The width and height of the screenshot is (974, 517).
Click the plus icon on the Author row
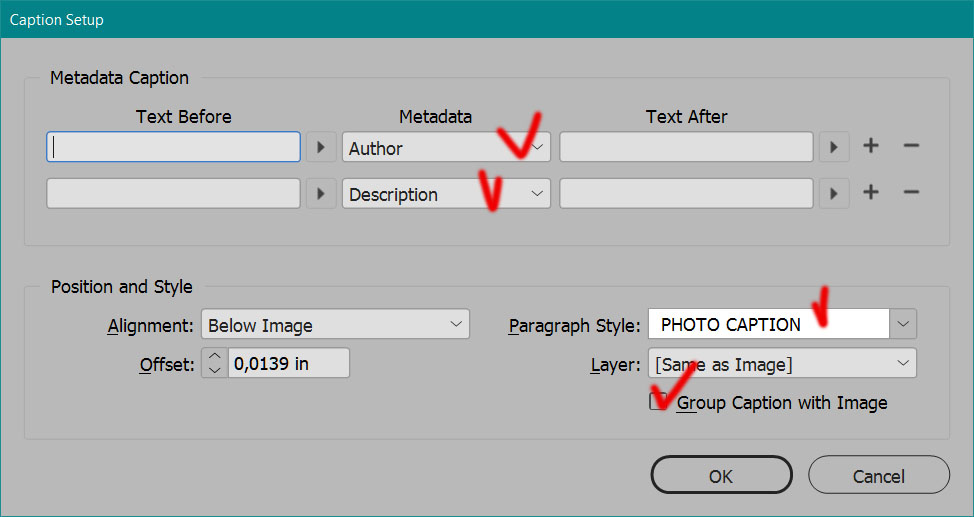(871, 147)
